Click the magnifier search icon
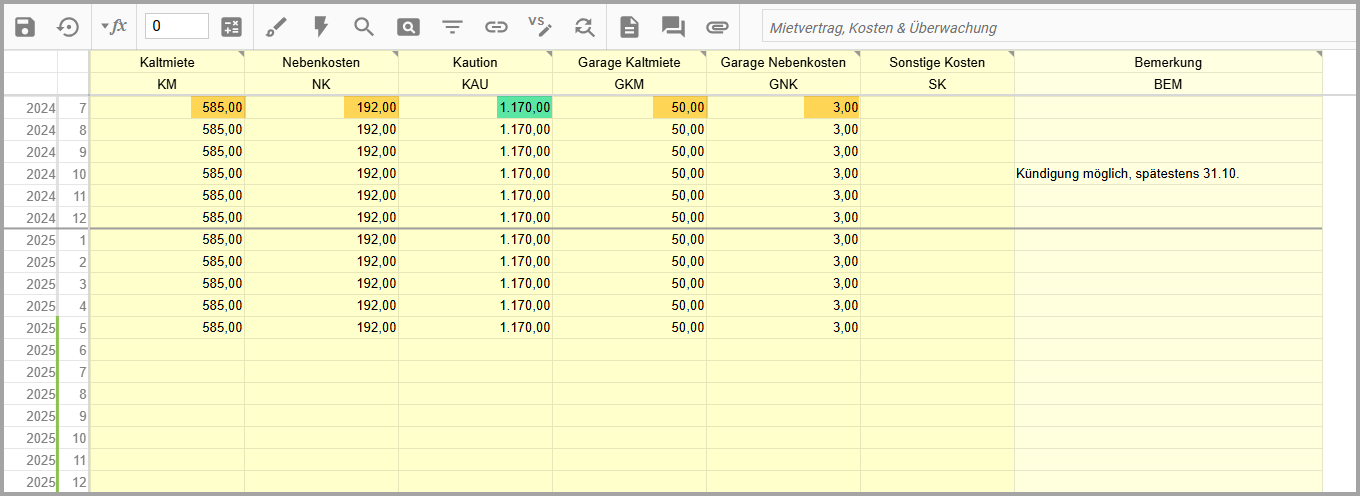This screenshot has height=496, width=1360. point(364,27)
